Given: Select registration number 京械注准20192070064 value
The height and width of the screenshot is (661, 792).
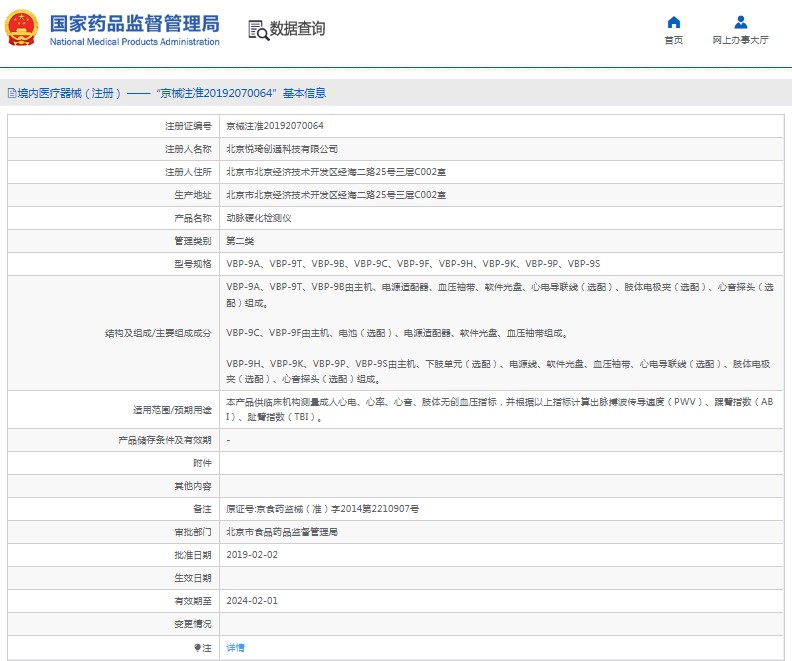Looking at the screenshot, I should 275,126.
